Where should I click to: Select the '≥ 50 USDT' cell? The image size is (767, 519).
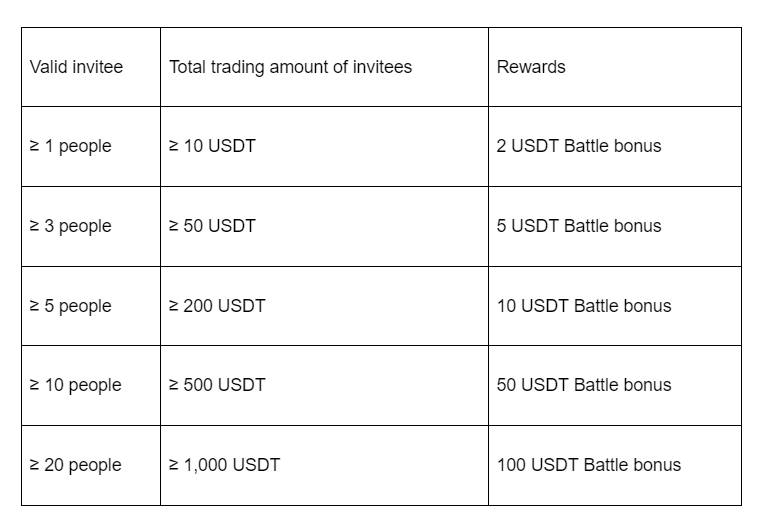(212, 226)
